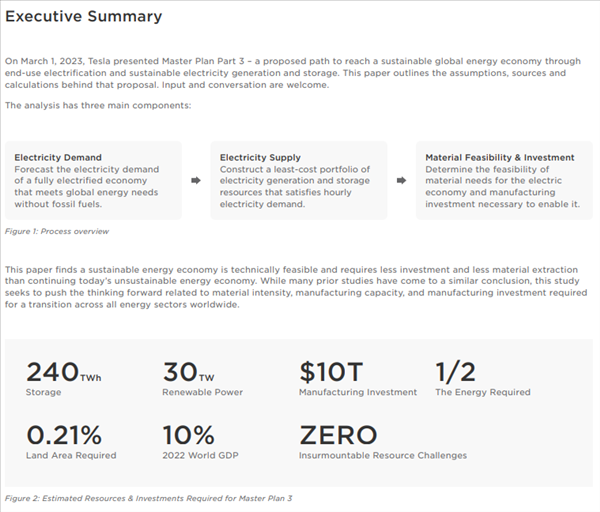Click the $10T statistic
Viewport: 600px width, 512px height.
coord(330,373)
